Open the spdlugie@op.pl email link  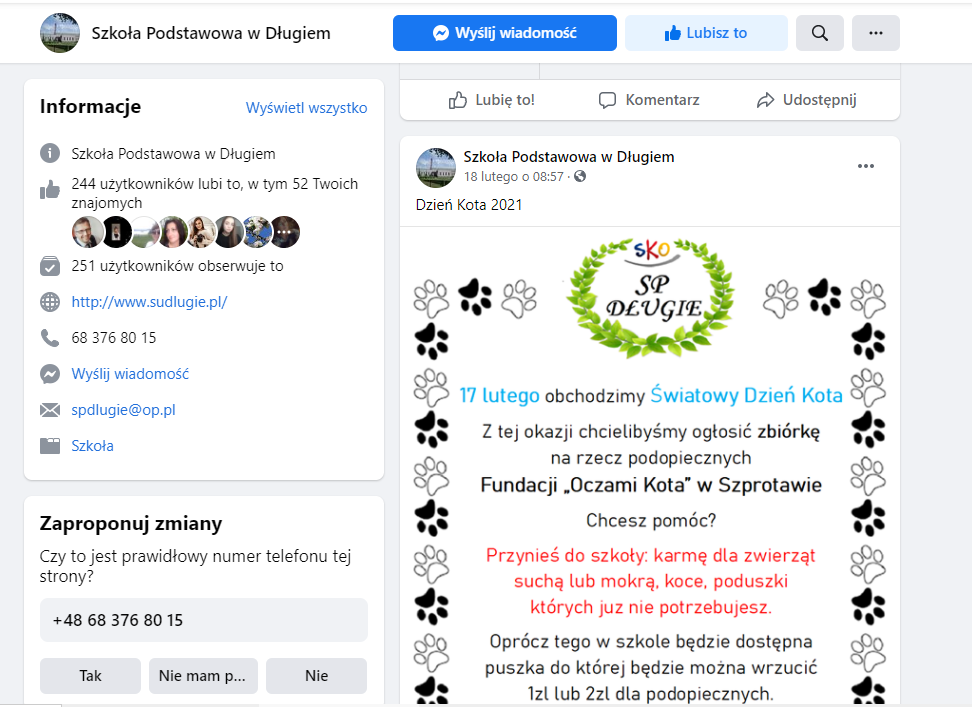pos(123,410)
